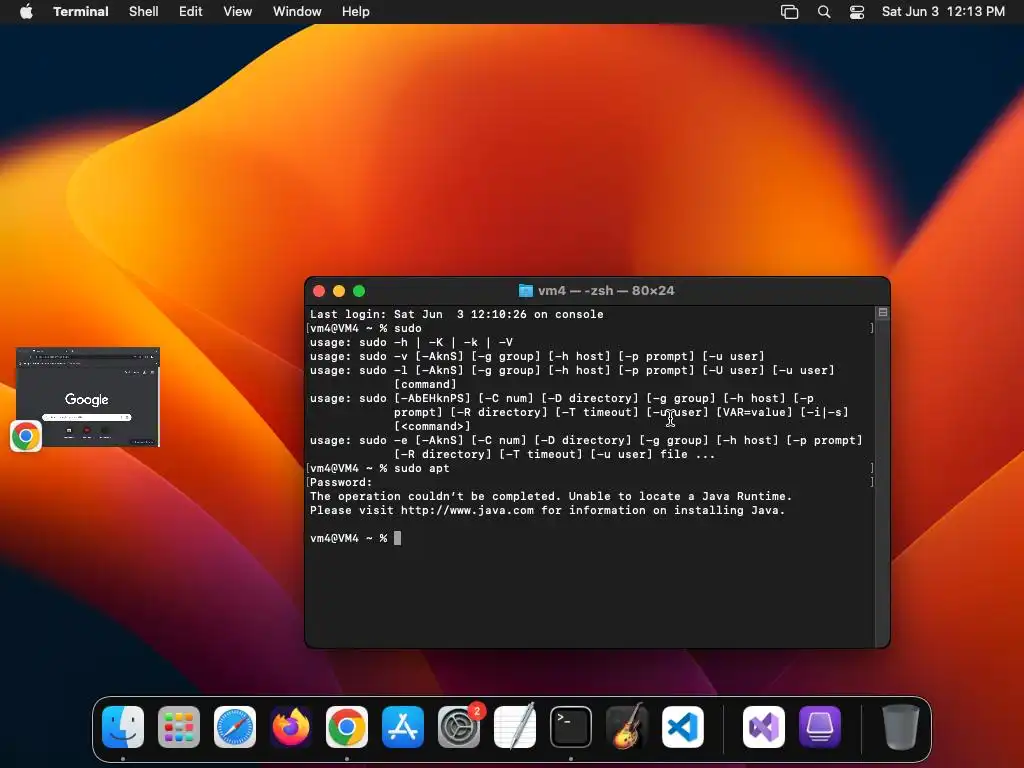Click the folder icon in Terminal title bar
The width and height of the screenshot is (1024, 768).
526,291
